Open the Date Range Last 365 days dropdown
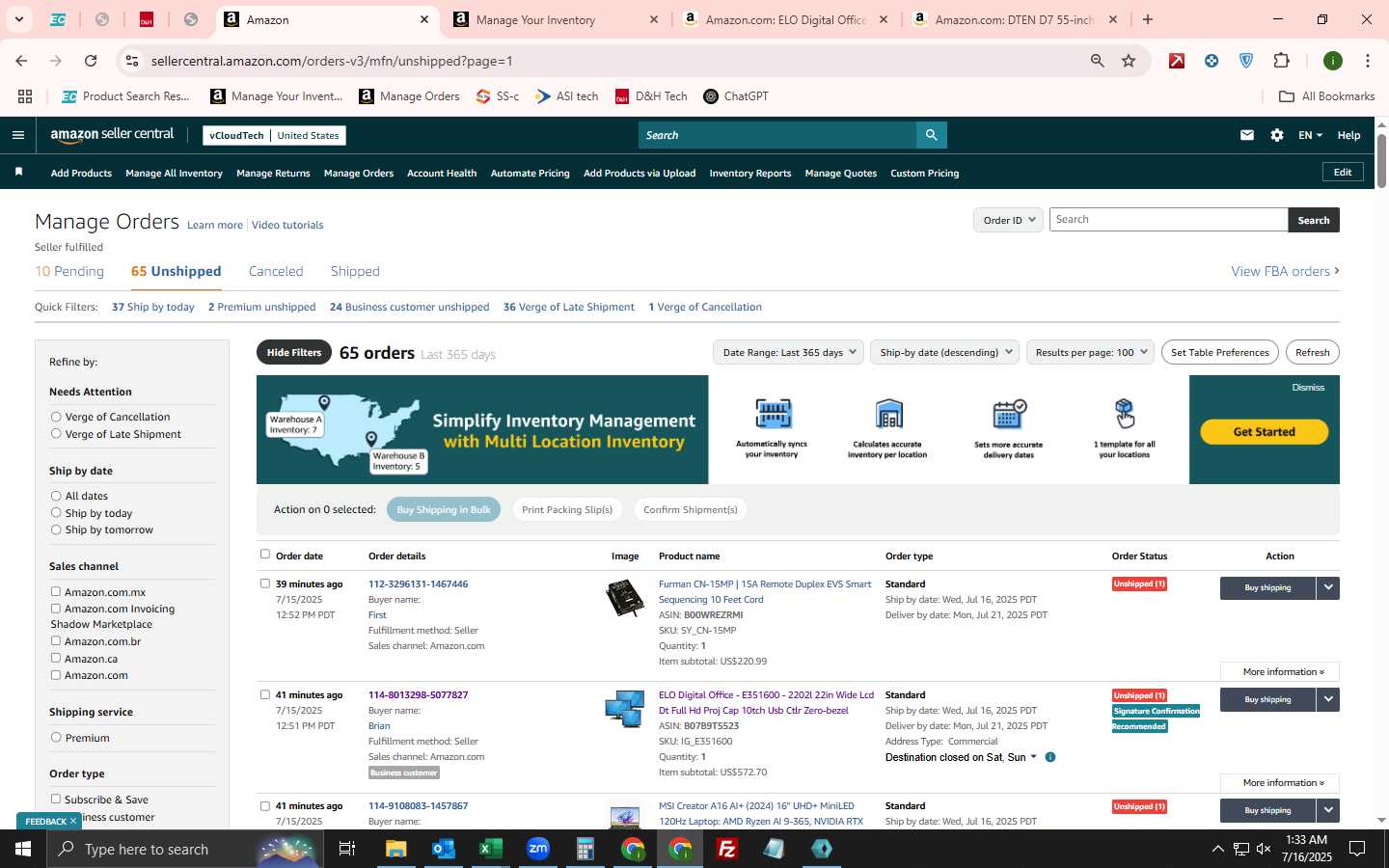 pos(789,352)
